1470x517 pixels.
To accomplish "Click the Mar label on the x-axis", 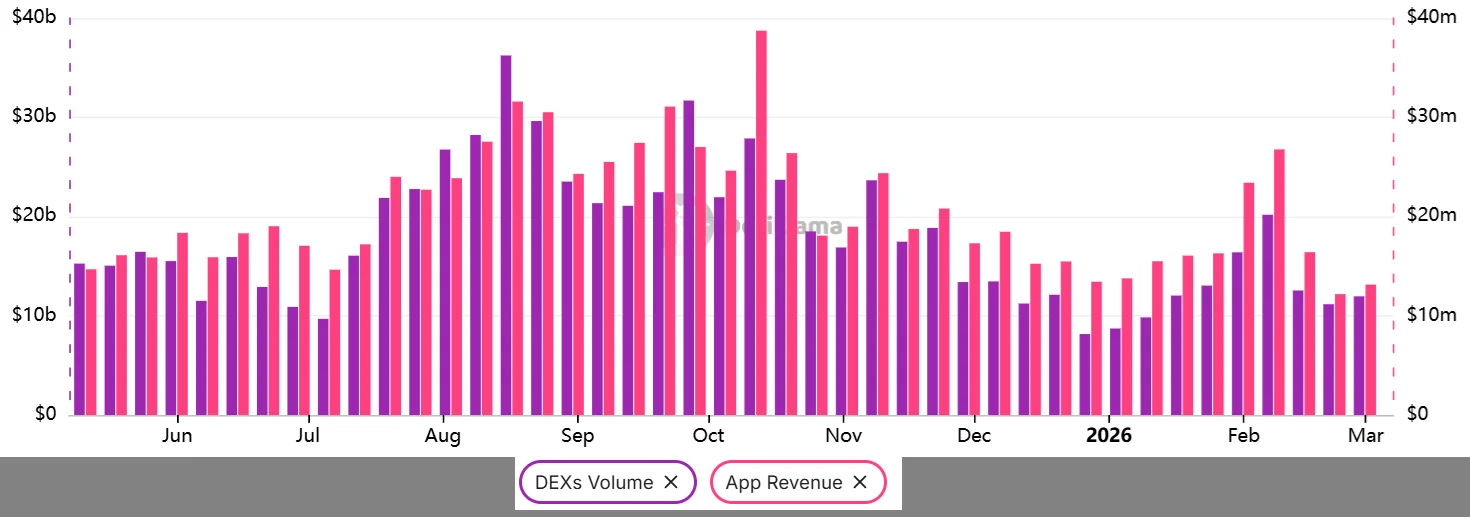I will pyautogui.click(x=1366, y=436).
